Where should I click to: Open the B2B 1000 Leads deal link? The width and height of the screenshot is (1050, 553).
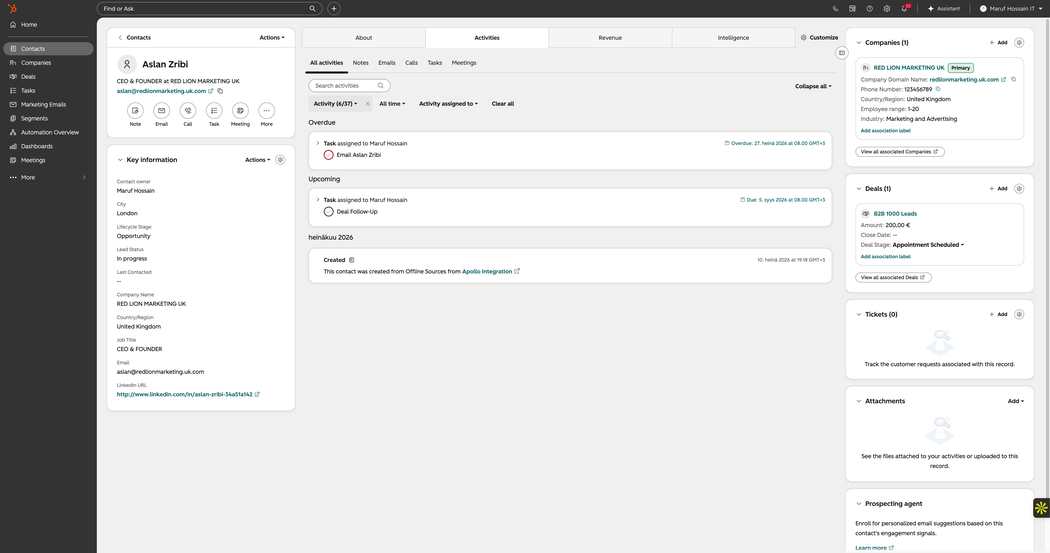895,214
